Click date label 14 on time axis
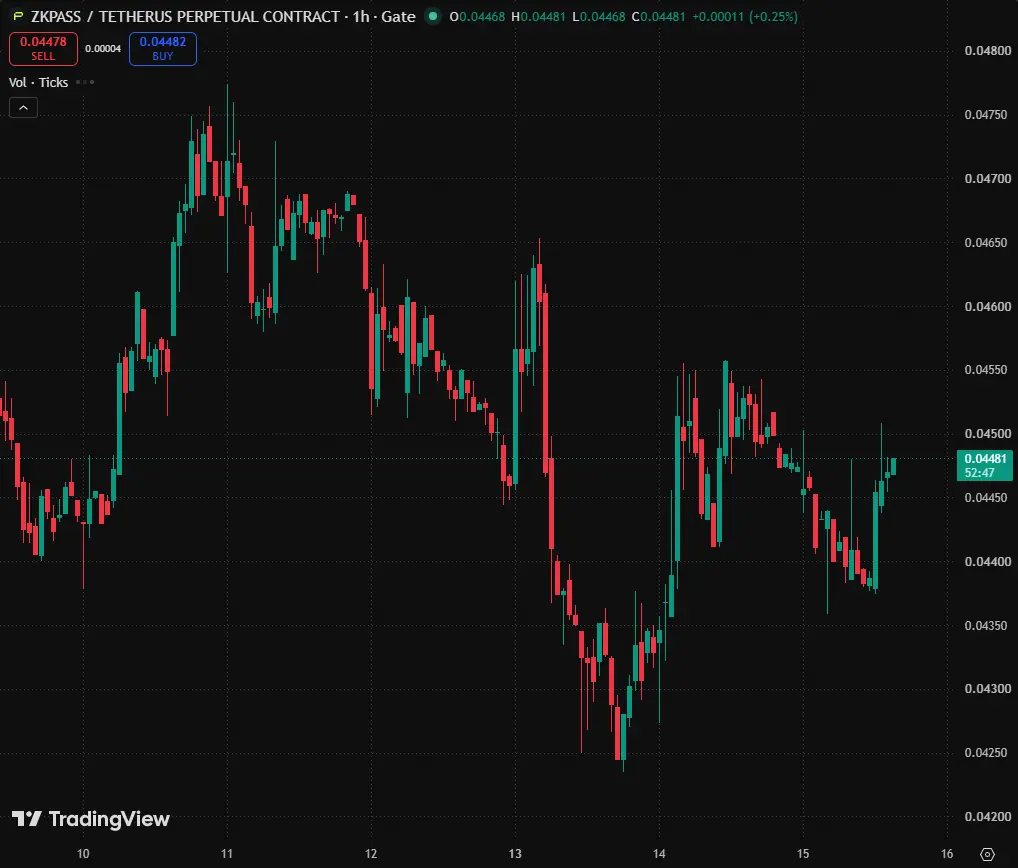The height and width of the screenshot is (868, 1018). point(659,854)
